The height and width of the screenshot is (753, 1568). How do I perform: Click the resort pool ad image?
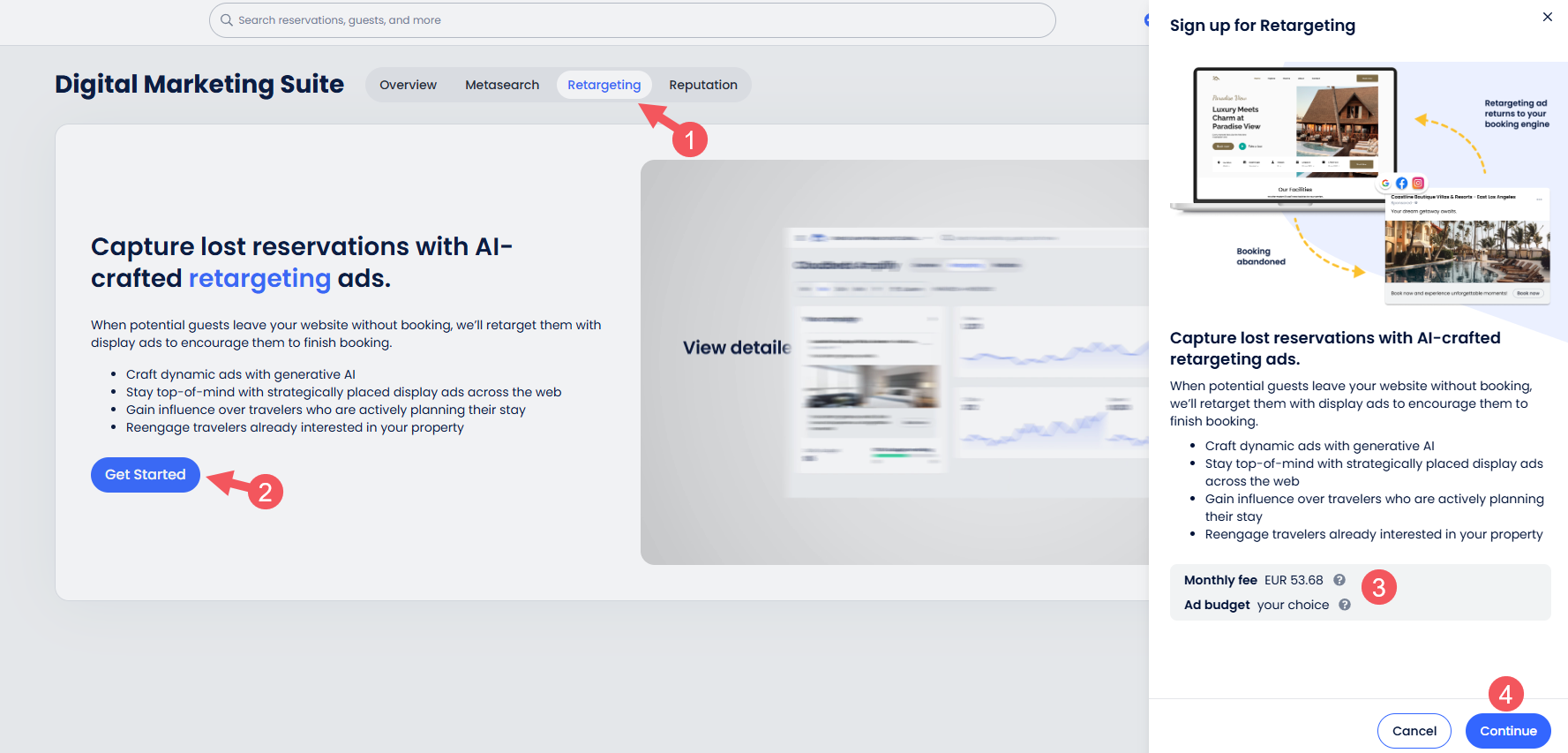point(1467,252)
